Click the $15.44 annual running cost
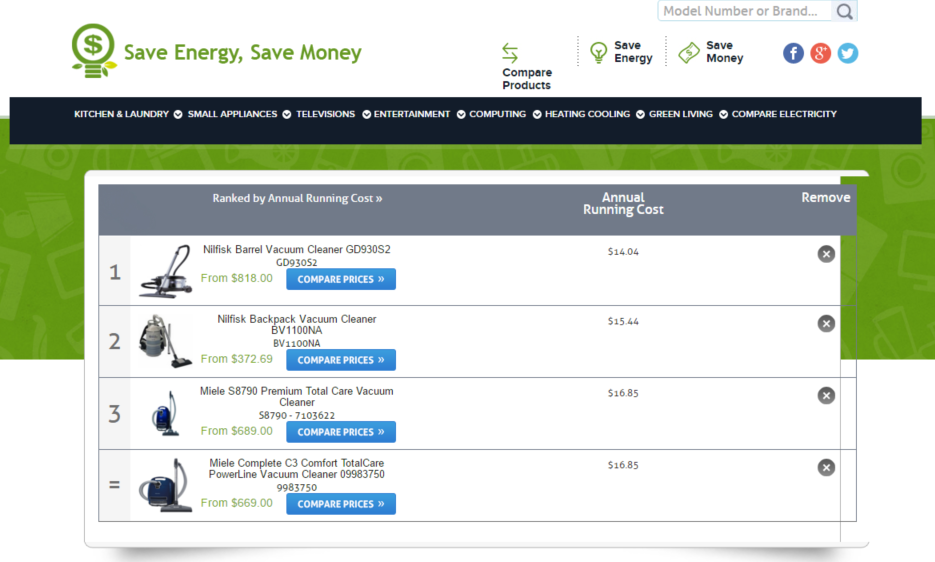 (623, 321)
